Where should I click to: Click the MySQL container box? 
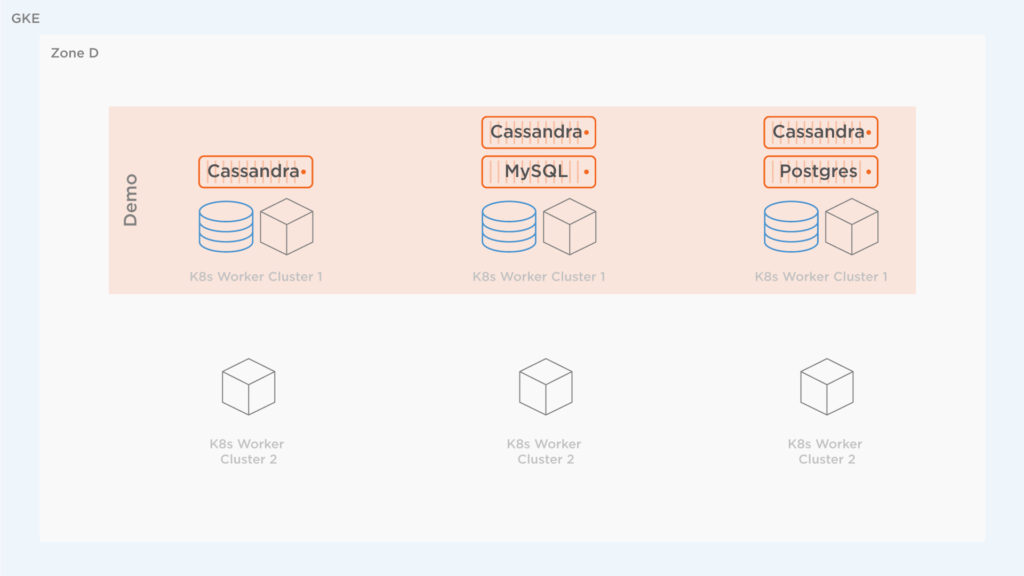538,172
